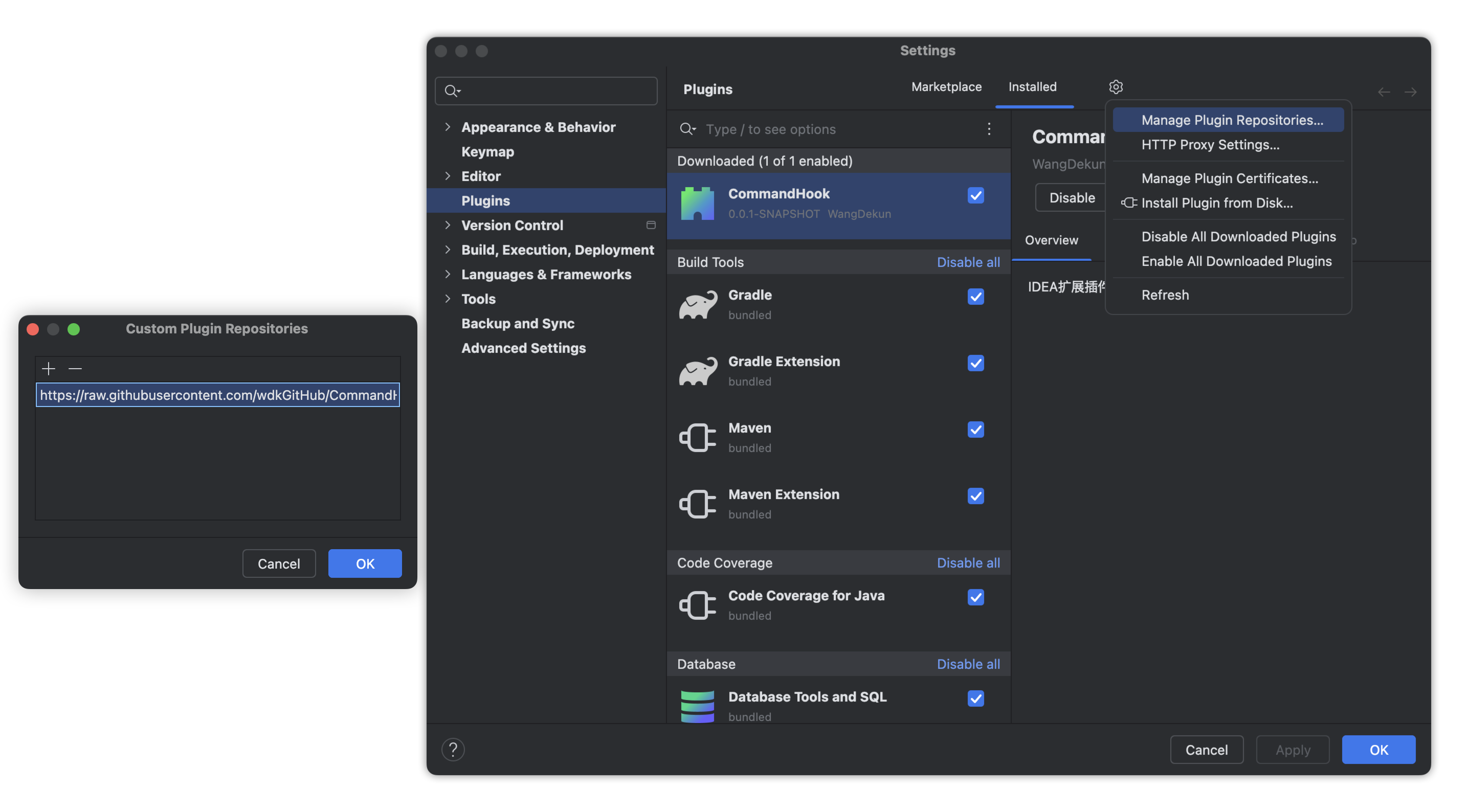Click the help question mark icon

(453, 749)
